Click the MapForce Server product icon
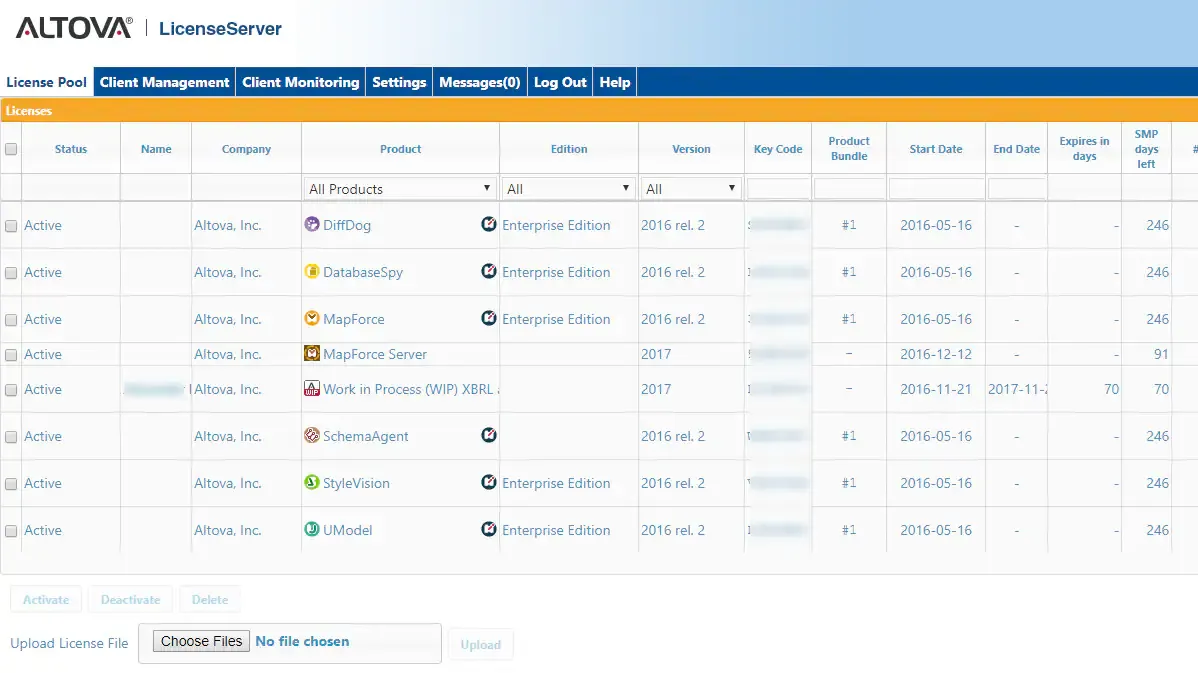The image size is (1198, 673). [x=312, y=354]
